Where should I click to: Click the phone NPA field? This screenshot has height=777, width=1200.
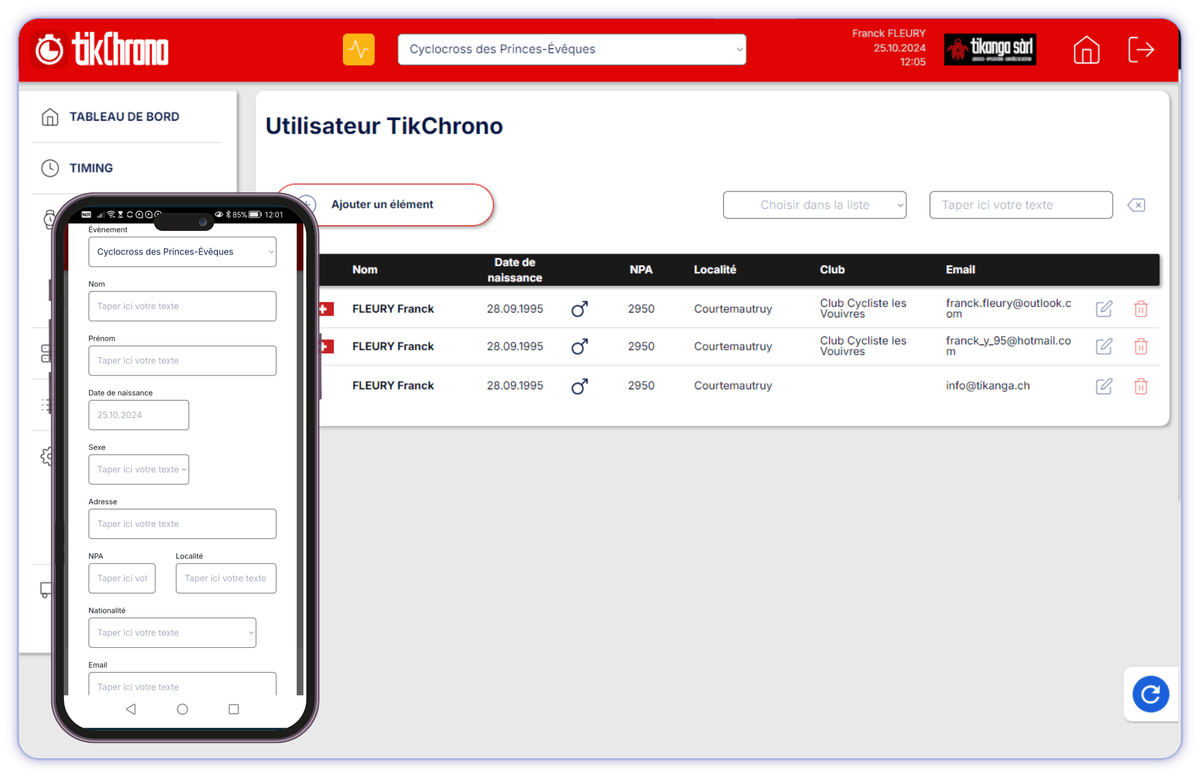point(122,578)
